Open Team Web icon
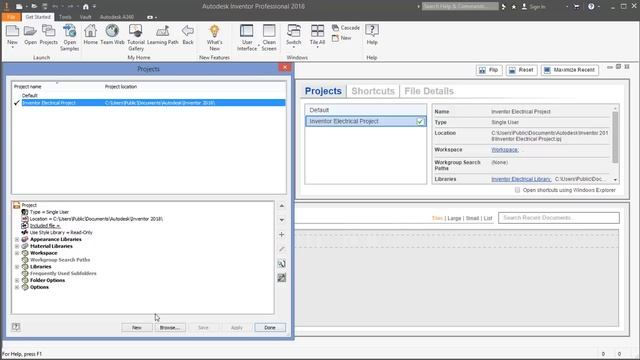 pyautogui.click(x=112, y=31)
